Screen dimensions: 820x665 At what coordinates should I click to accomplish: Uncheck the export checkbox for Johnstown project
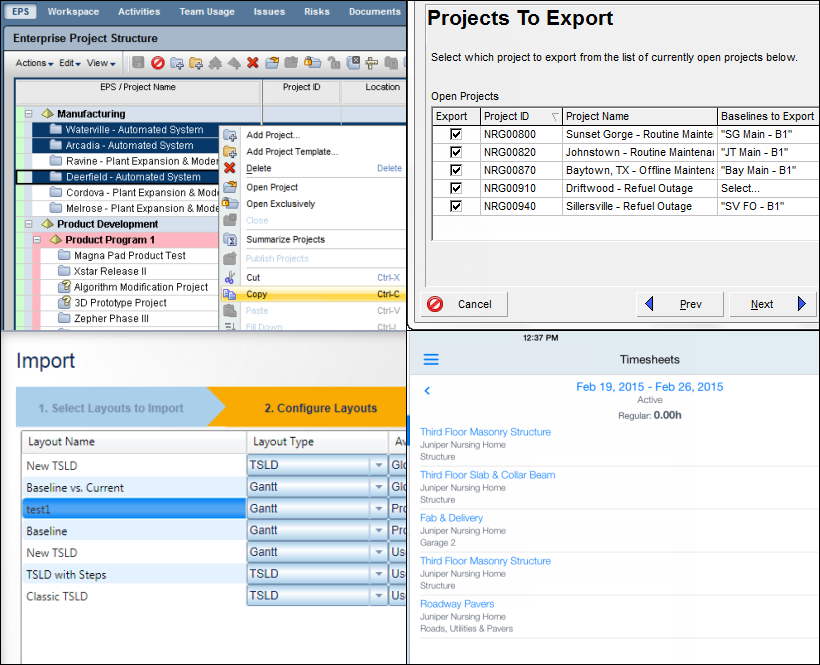[456, 152]
